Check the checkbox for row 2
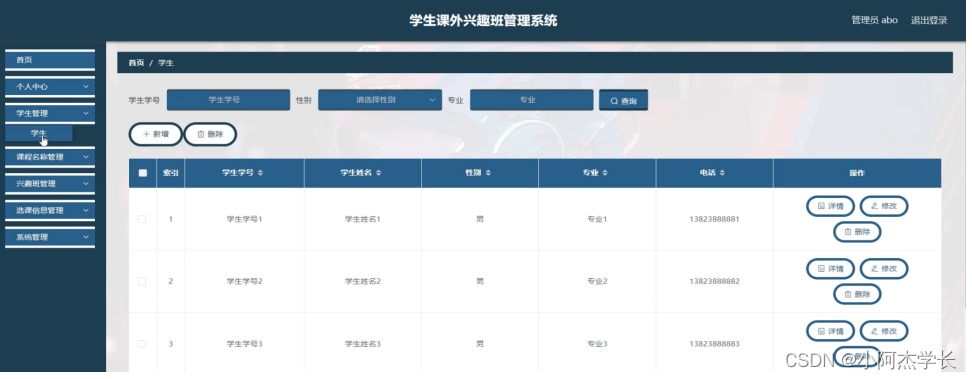Screen dimensions: 972x379 (142, 281)
